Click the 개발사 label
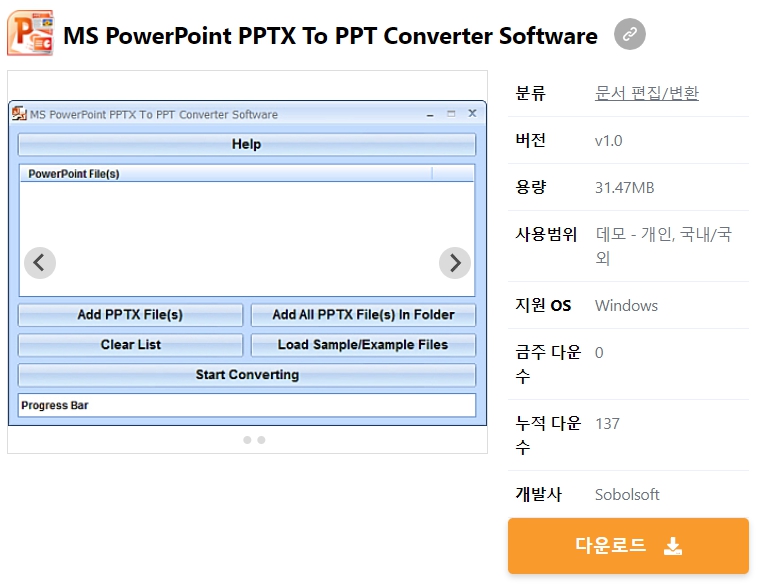 tap(538, 494)
